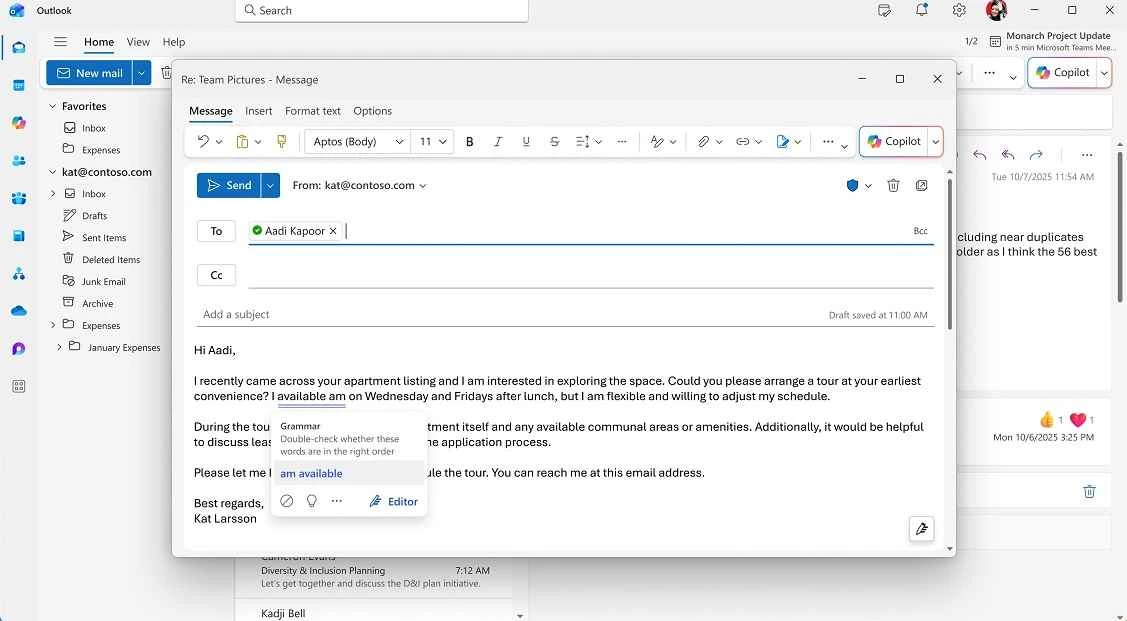Toggle underline formatting in the message toolbar
Image resolution: width=1127 pixels, height=621 pixels.
click(526, 142)
